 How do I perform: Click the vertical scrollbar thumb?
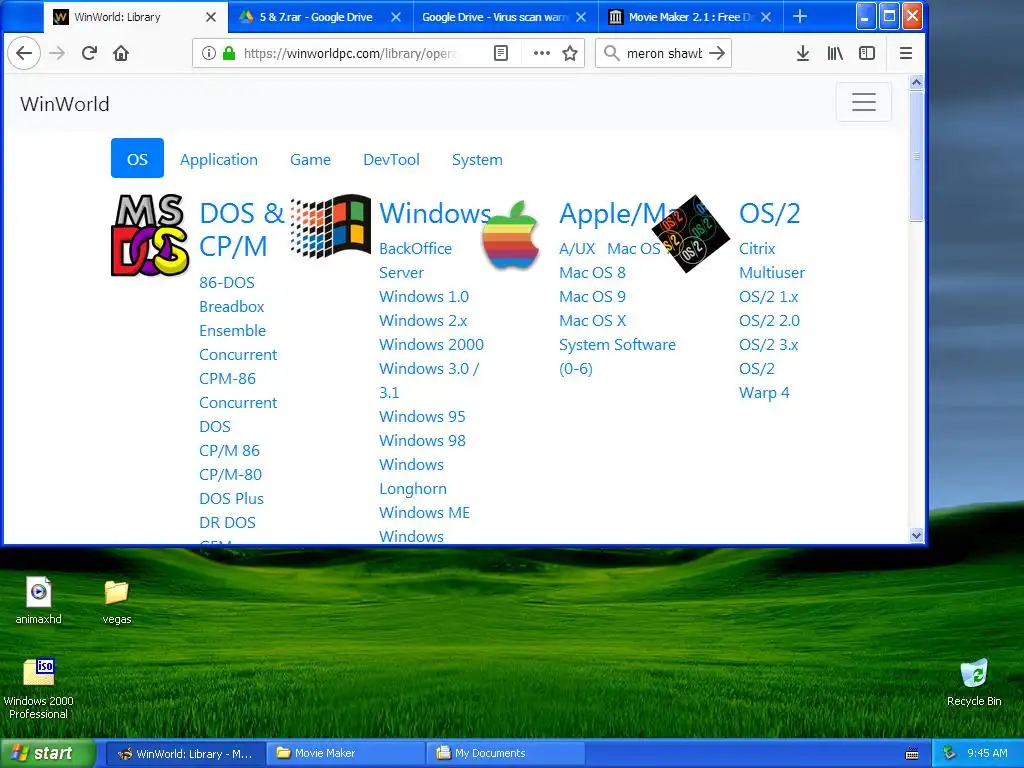click(916, 156)
